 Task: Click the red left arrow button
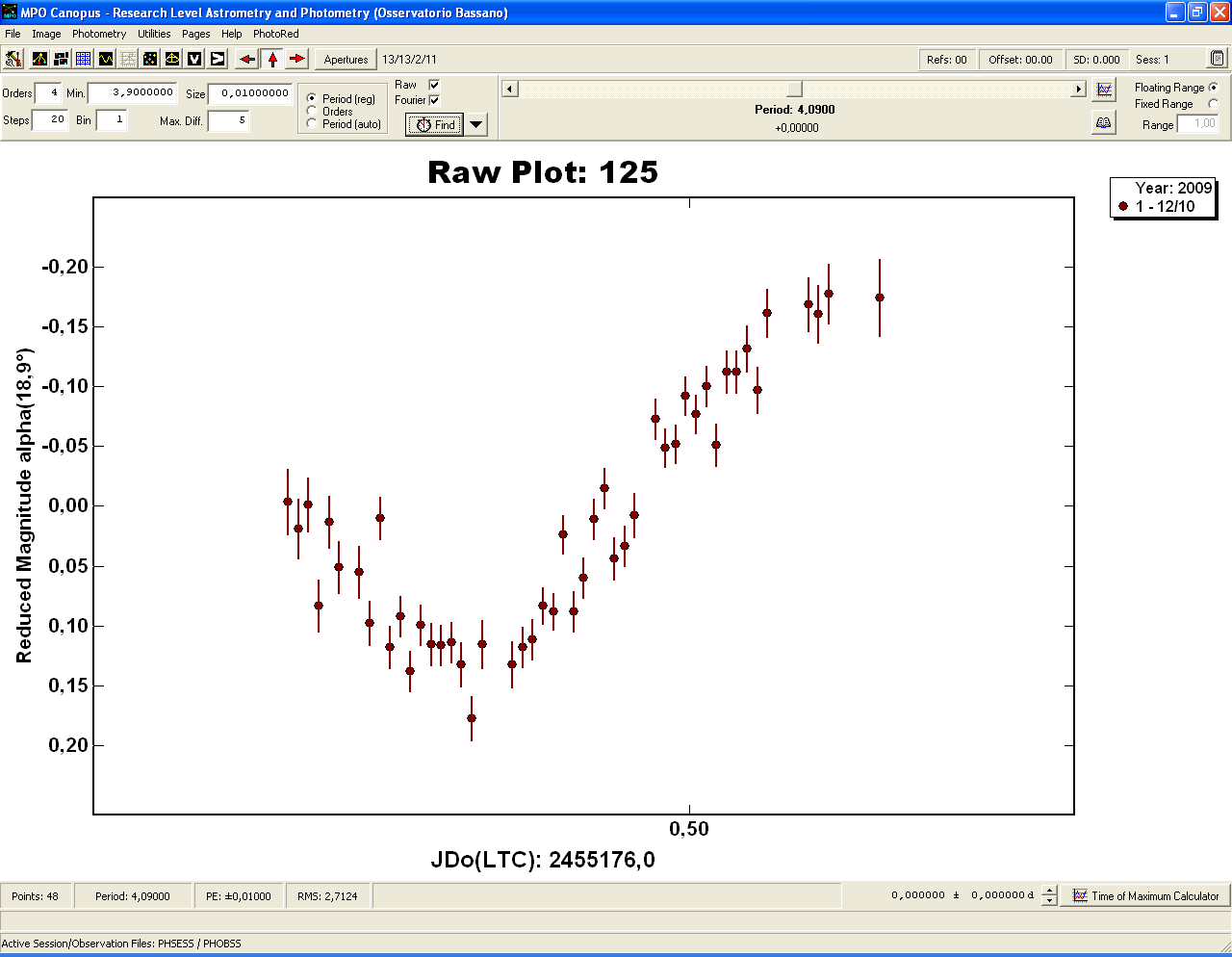click(247, 59)
